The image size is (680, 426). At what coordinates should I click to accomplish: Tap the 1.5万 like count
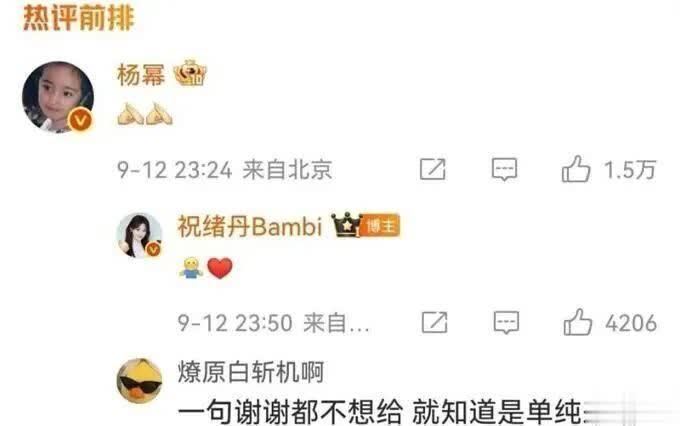click(630, 170)
